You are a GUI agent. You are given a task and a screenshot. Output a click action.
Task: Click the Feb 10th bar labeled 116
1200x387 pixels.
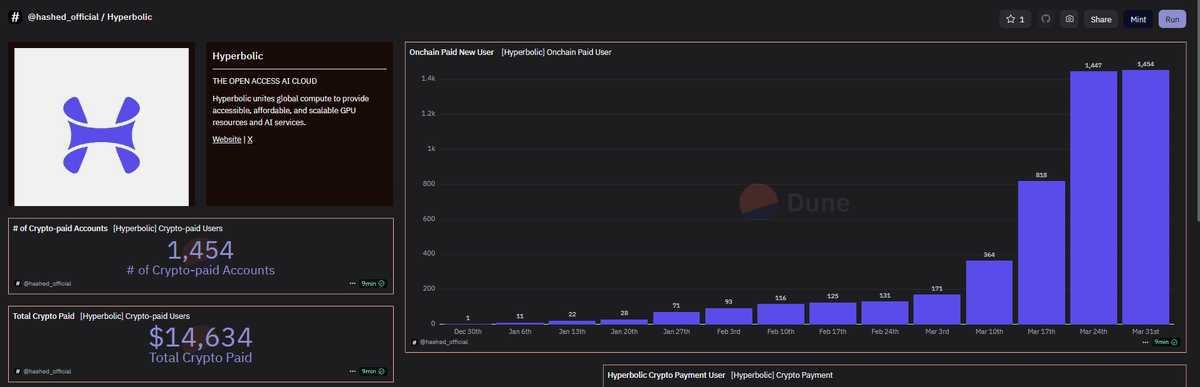pyautogui.click(x=781, y=314)
